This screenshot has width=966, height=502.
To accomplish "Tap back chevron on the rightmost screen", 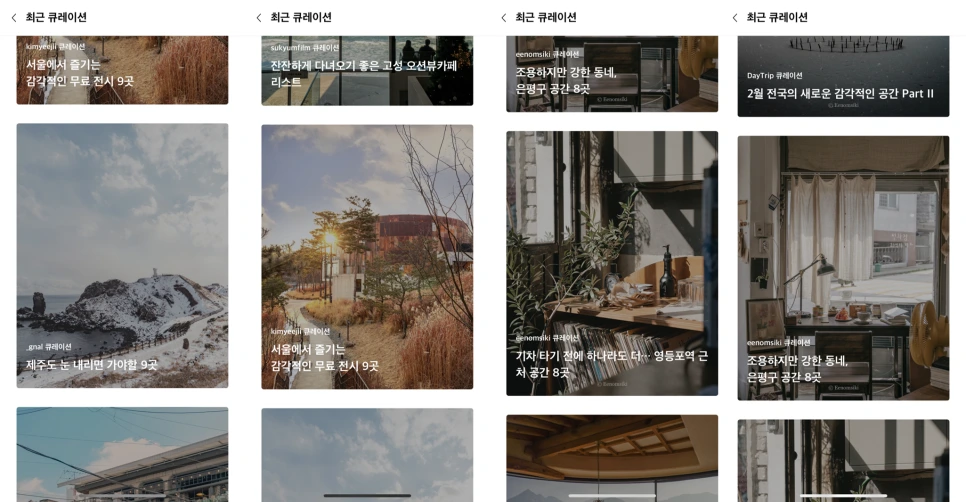I will [x=734, y=18].
